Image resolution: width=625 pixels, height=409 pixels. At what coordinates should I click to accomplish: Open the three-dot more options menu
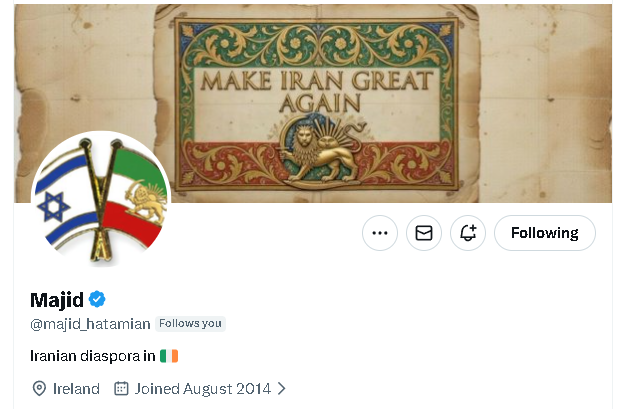379,233
